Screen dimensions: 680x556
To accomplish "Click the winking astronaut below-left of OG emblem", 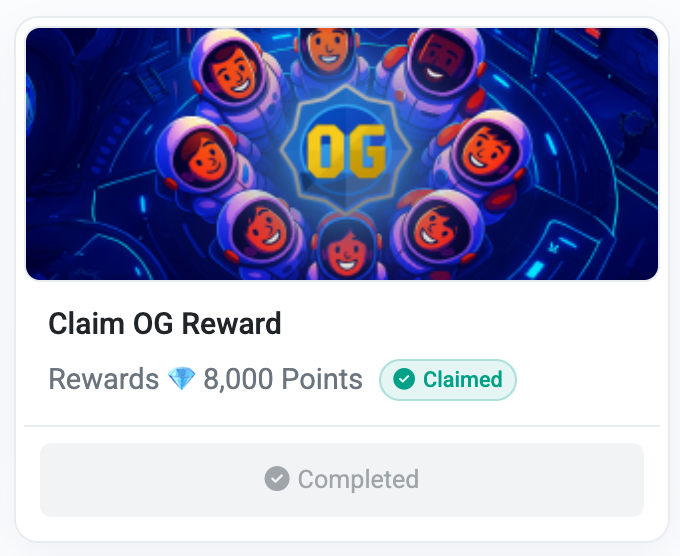I will [x=260, y=230].
